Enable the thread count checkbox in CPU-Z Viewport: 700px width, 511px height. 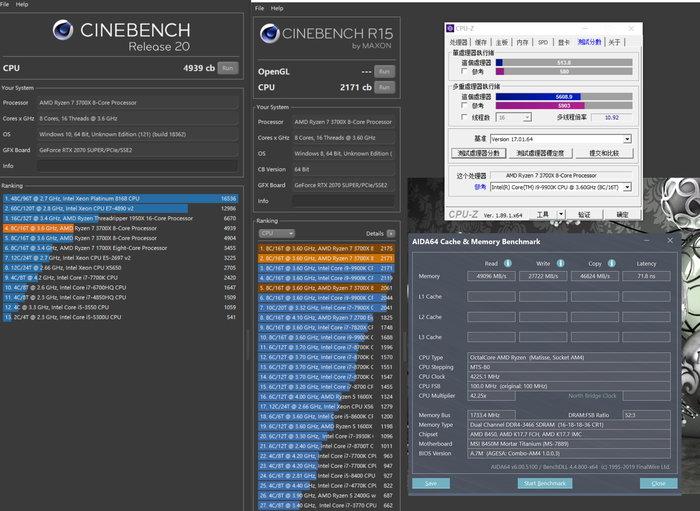[x=464, y=117]
